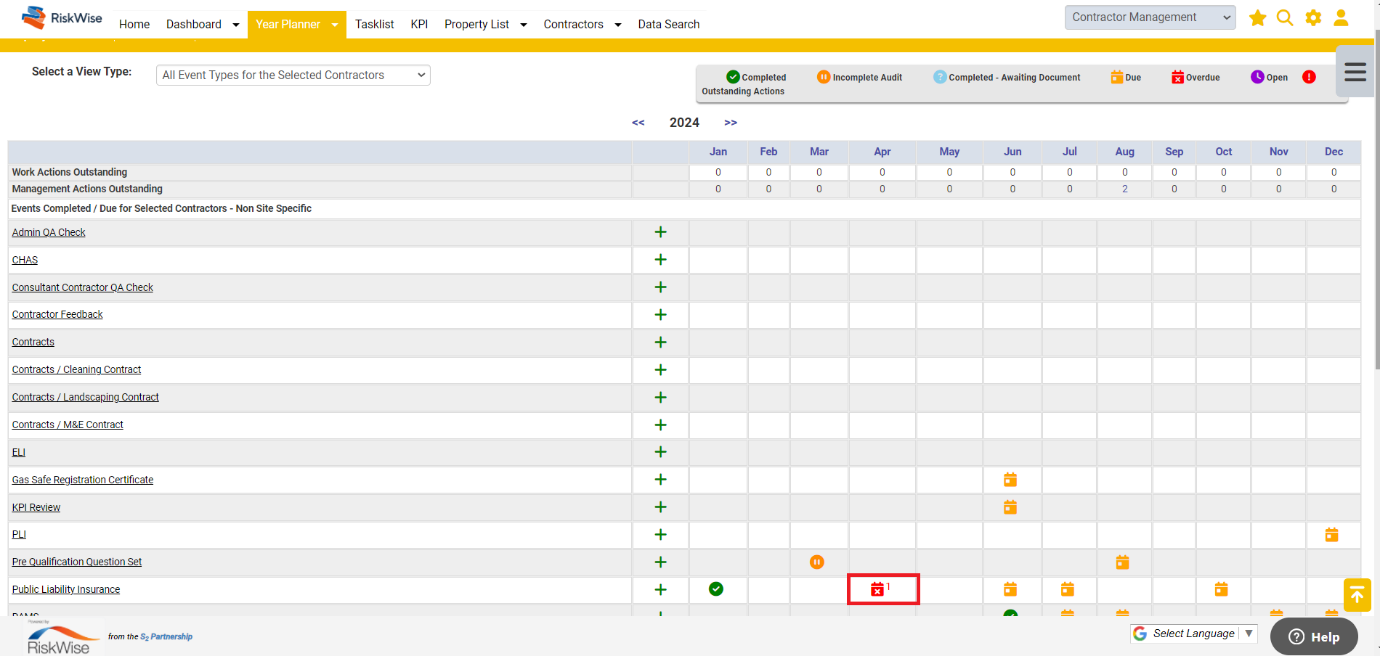The width and height of the screenshot is (1380, 656).
Task: Open Public Liability due icon in July
Action: pyautogui.click(x=1067, y=590)
